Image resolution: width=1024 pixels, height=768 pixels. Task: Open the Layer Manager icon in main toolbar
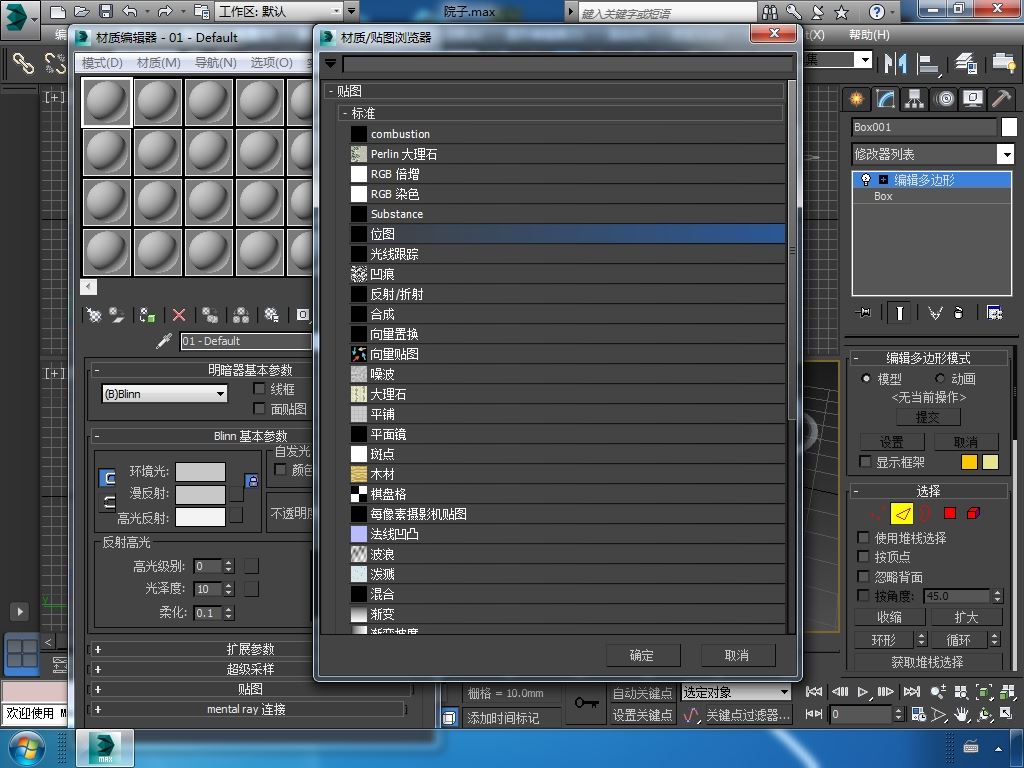coord(965,63)
